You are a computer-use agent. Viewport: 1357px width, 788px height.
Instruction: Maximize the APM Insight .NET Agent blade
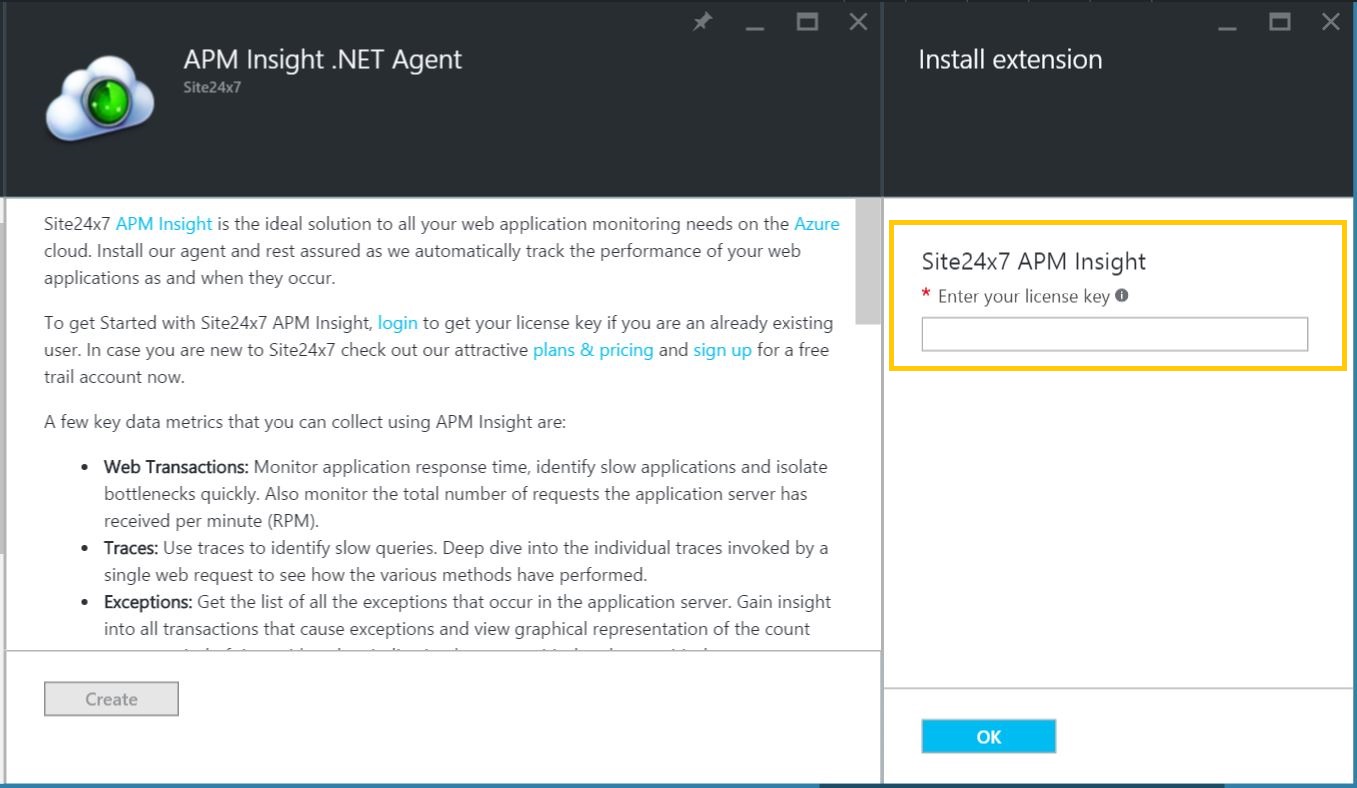pyautogui.click(x=807, y=22)
